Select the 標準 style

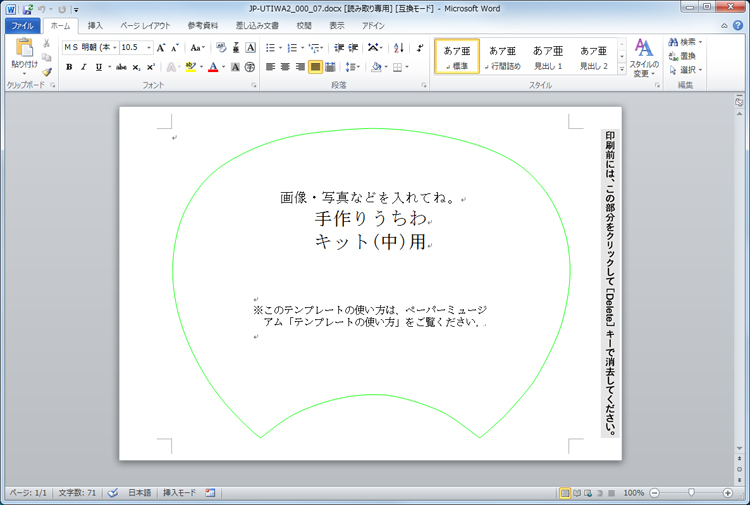[x=457, y=57]
